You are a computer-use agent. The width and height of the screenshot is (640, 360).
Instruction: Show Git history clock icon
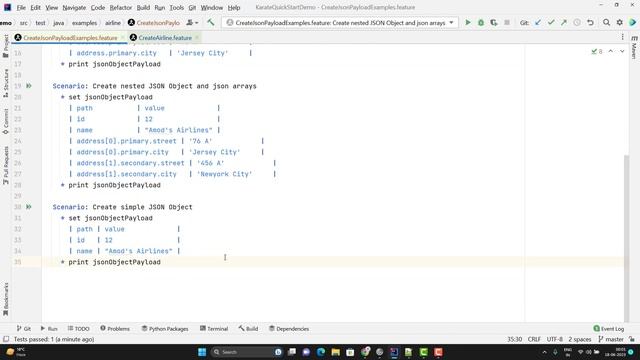coord(577,23)
